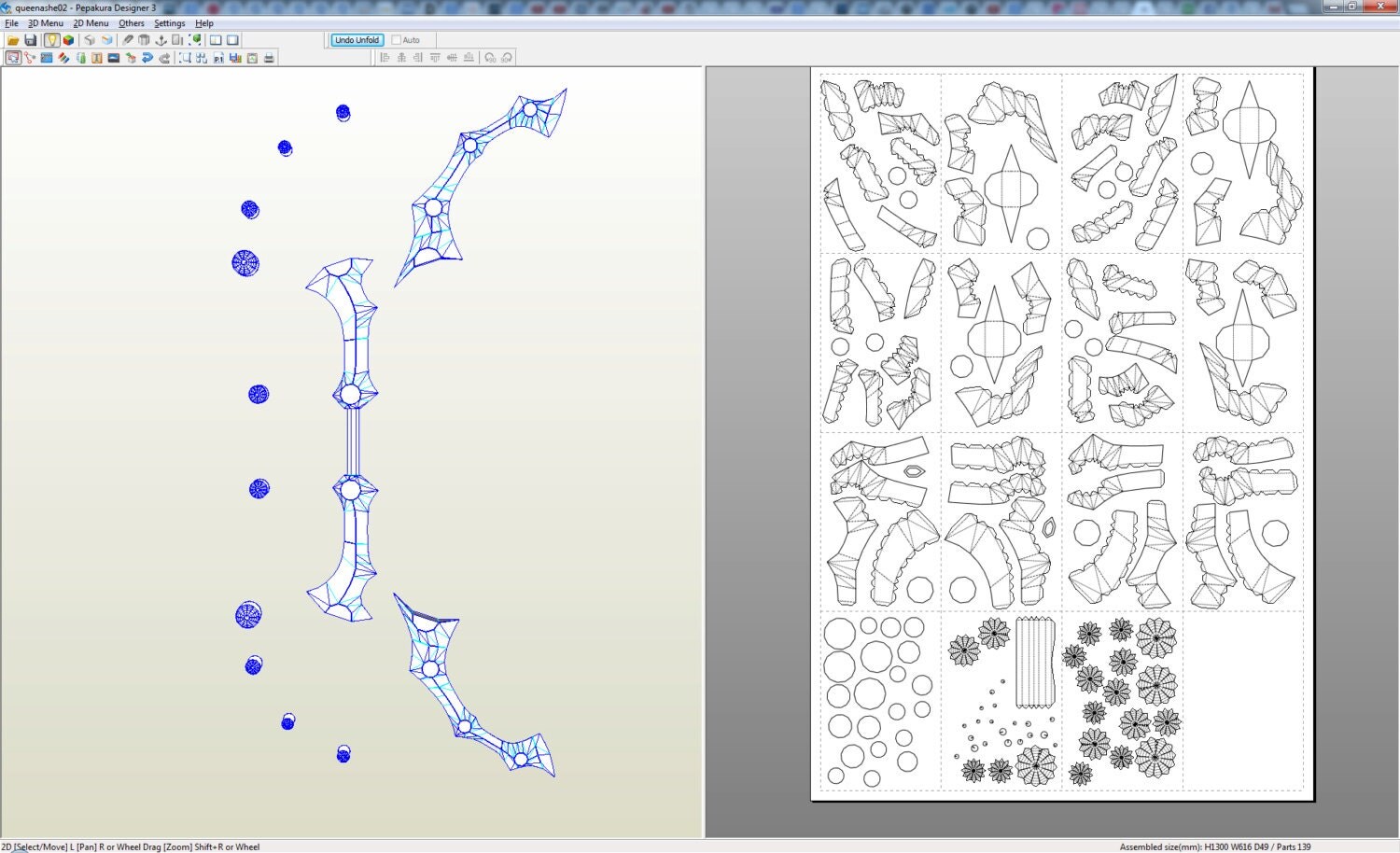Open the 2D Menu
The width and height of the screenshot is (1400, 853).
(x=91, y=23)
